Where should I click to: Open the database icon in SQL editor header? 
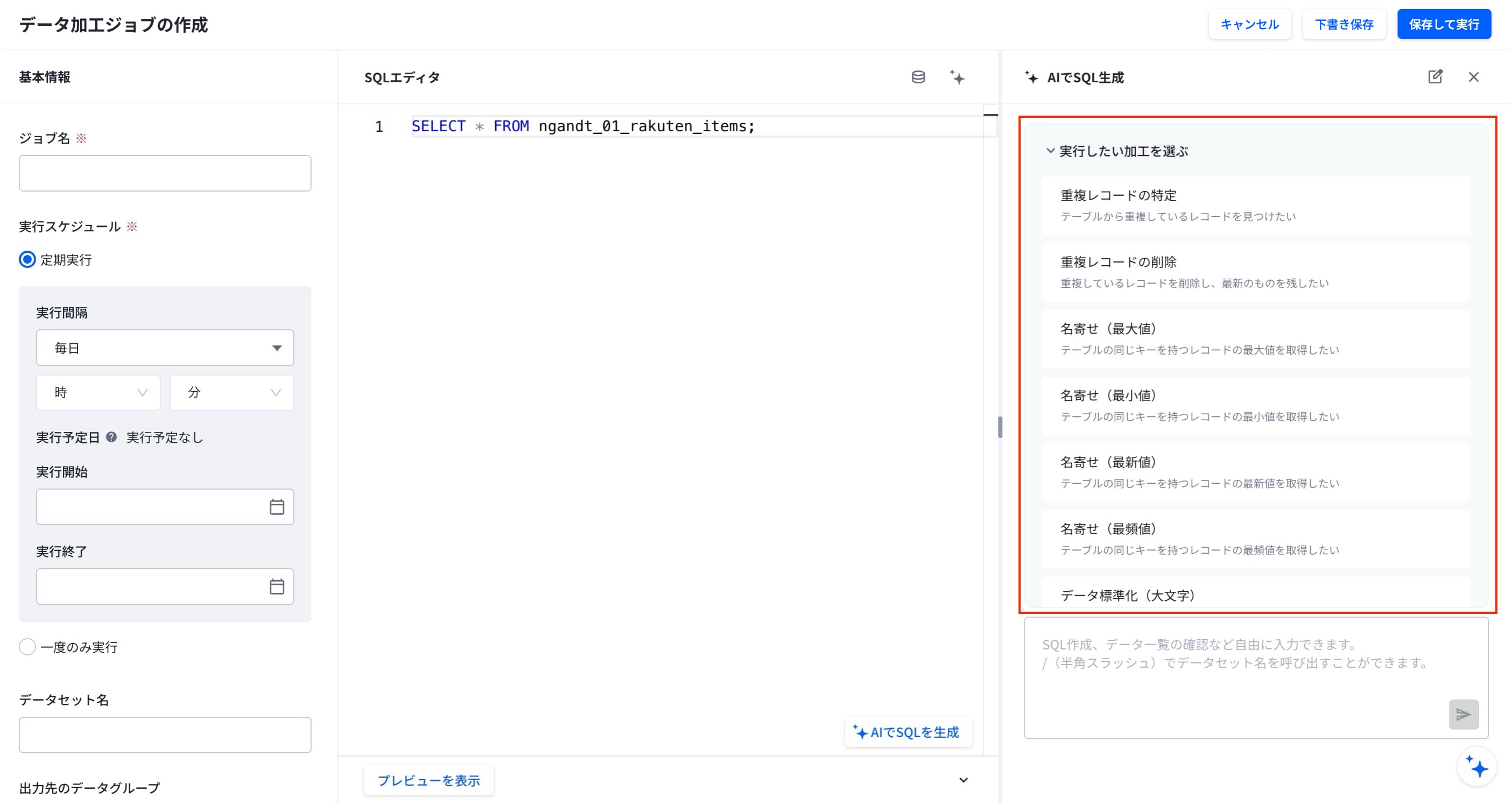click(919, 77)
